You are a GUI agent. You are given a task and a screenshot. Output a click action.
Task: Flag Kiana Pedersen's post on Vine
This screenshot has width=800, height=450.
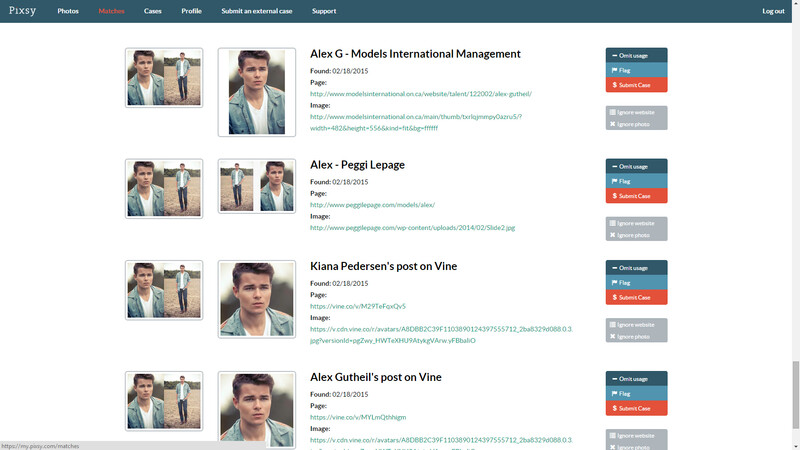pyautogui.click(x=636, y=283)
